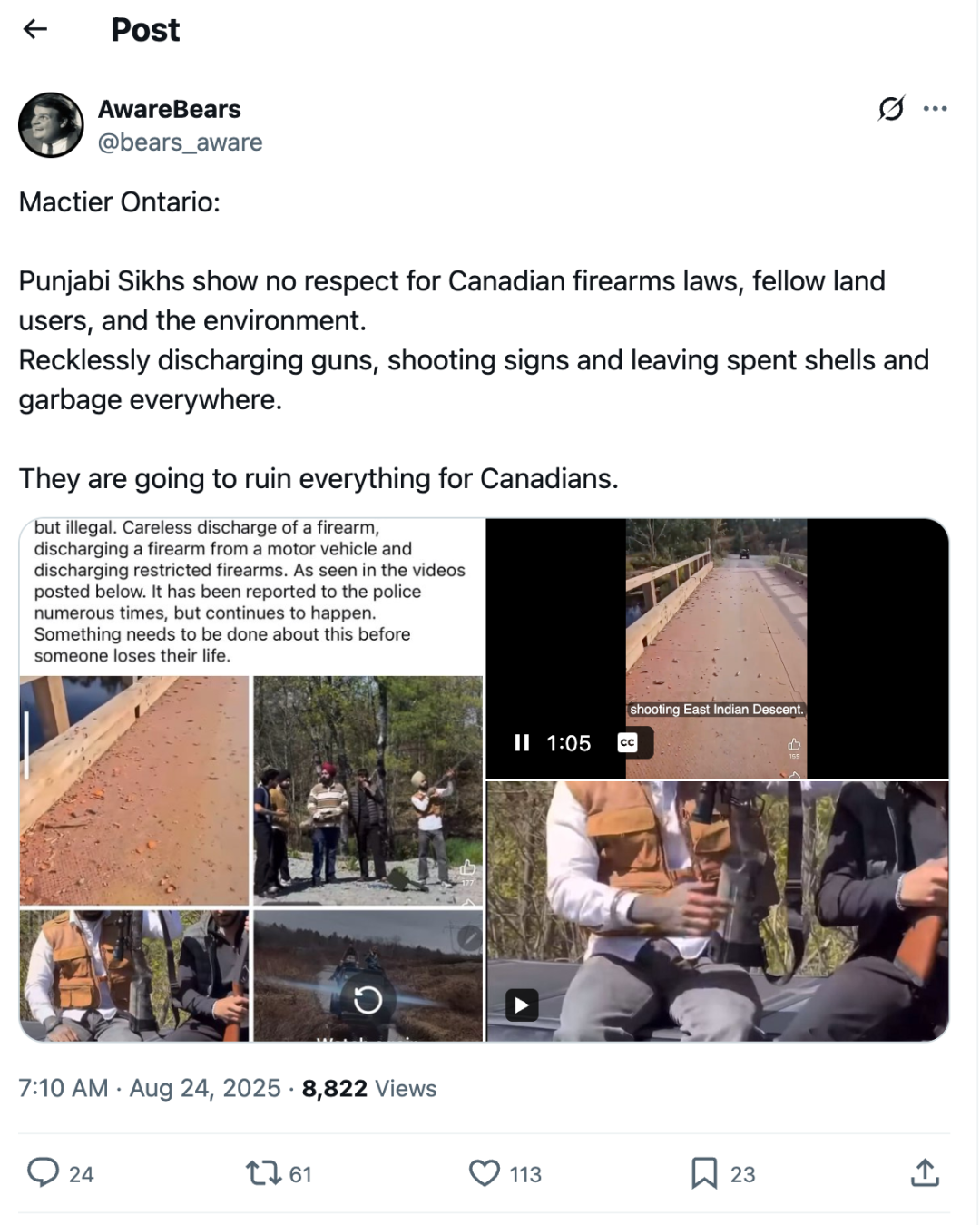The image size is (980, 1225).
Task: Like the post with heart icon
Action: click(x=485, y=1173)
